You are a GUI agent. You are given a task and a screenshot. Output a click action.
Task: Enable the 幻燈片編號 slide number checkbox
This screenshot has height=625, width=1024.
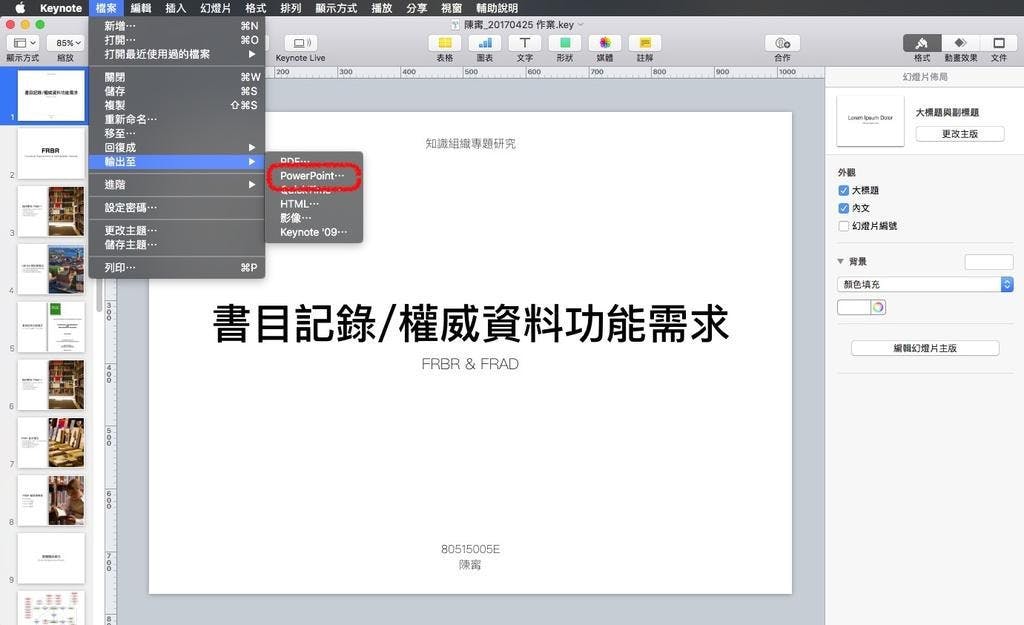[x=844, y=226]
